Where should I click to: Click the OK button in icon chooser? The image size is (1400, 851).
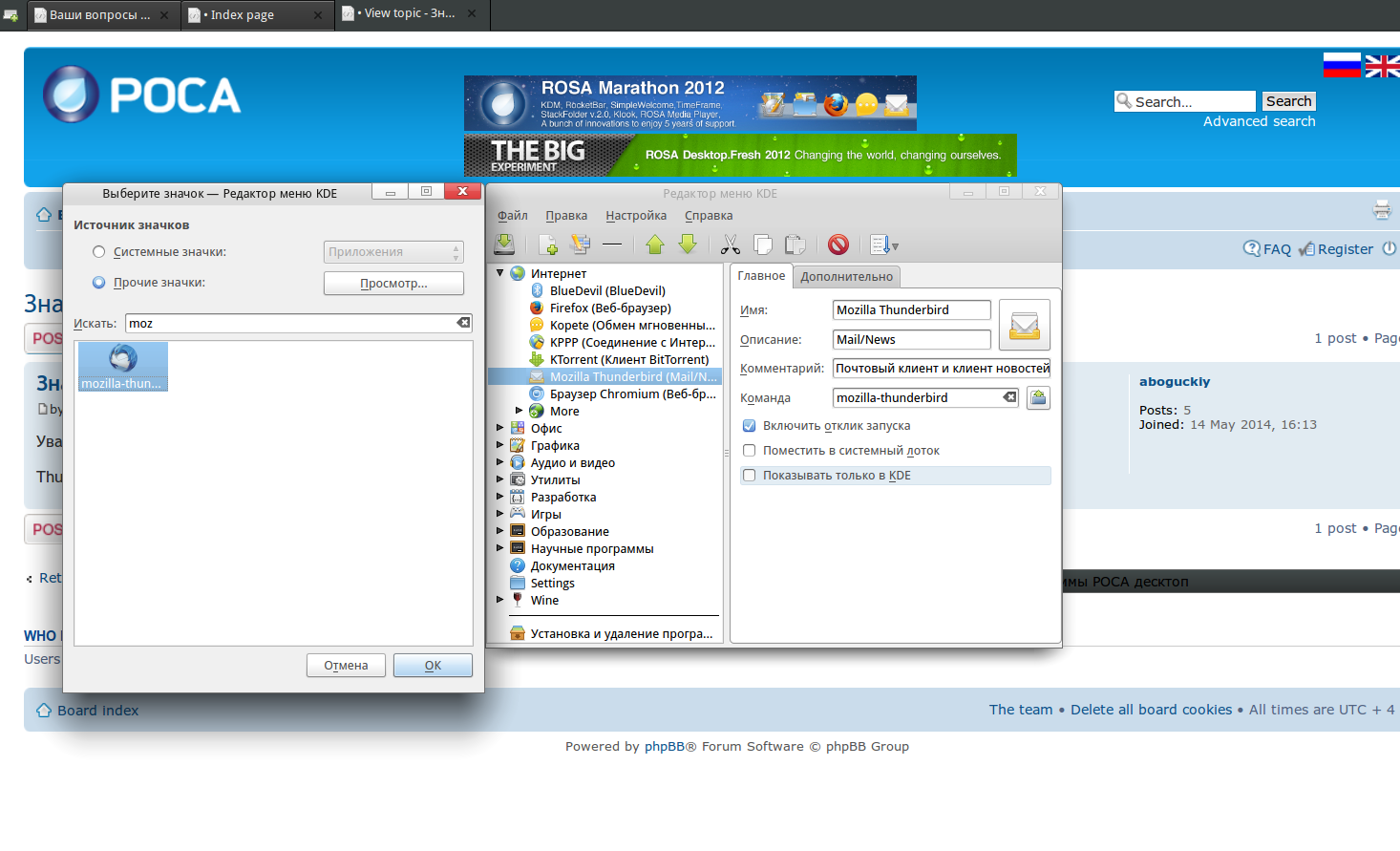(x=433, y=666)
